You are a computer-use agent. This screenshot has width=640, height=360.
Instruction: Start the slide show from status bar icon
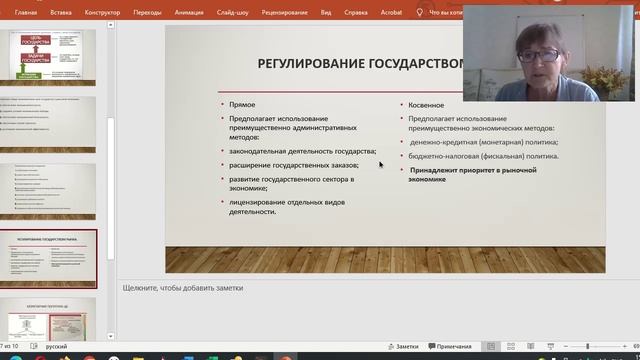(x=551, y=347)
